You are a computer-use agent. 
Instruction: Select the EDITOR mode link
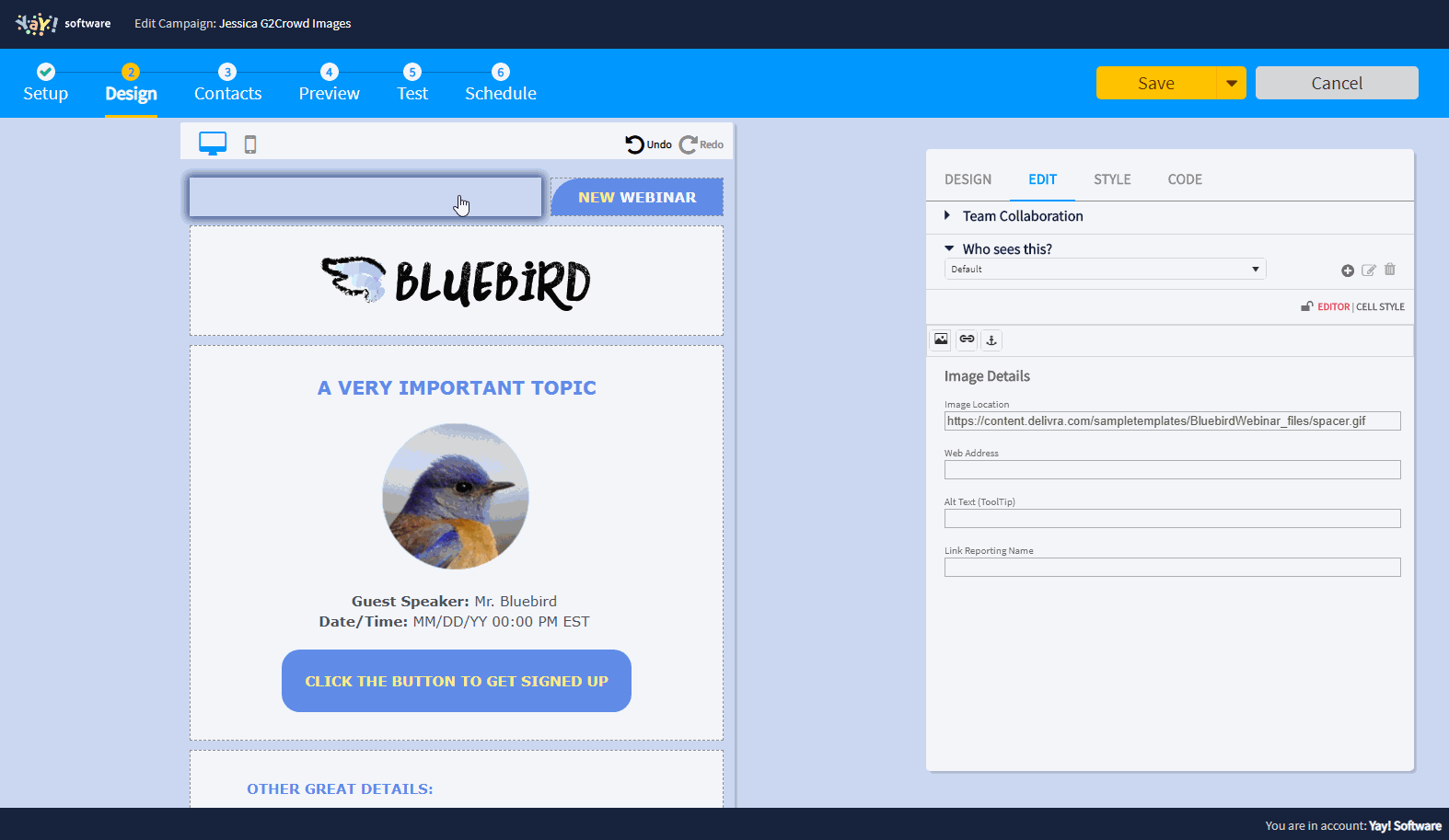pos(1333,307)
